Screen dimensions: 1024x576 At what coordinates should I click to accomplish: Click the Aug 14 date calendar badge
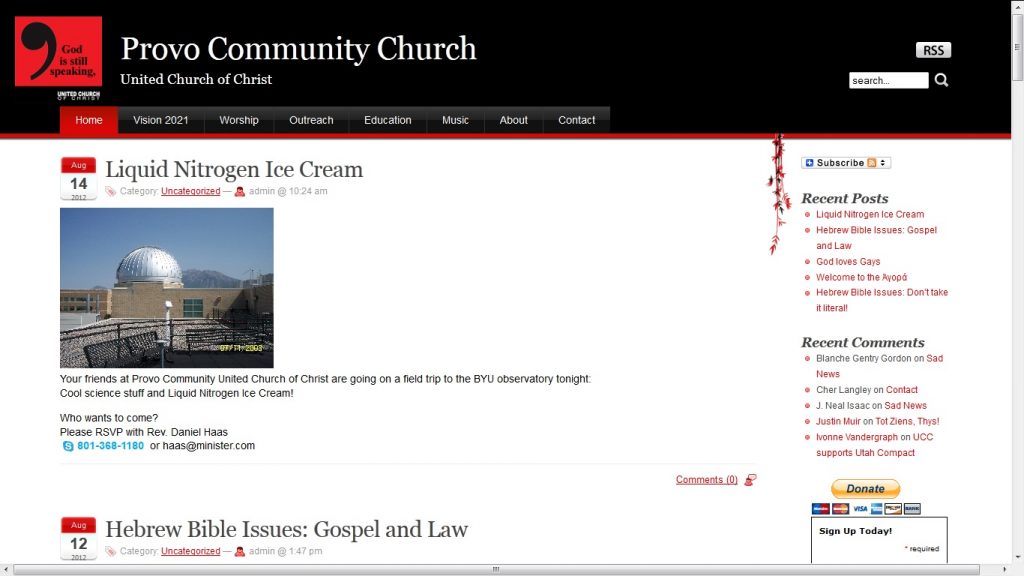(x=78, y=178)
